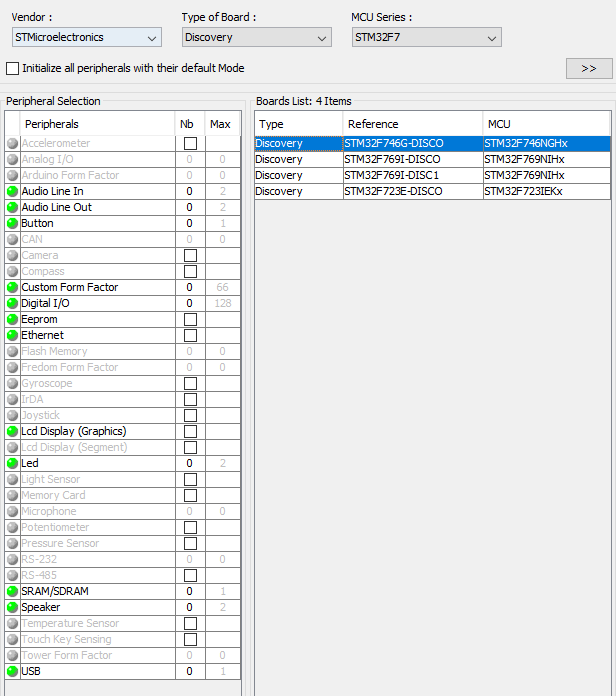Screen dimensions: 616x696
Task: Click the gray indicator next to Gyroscope
Action: point(12,383)
